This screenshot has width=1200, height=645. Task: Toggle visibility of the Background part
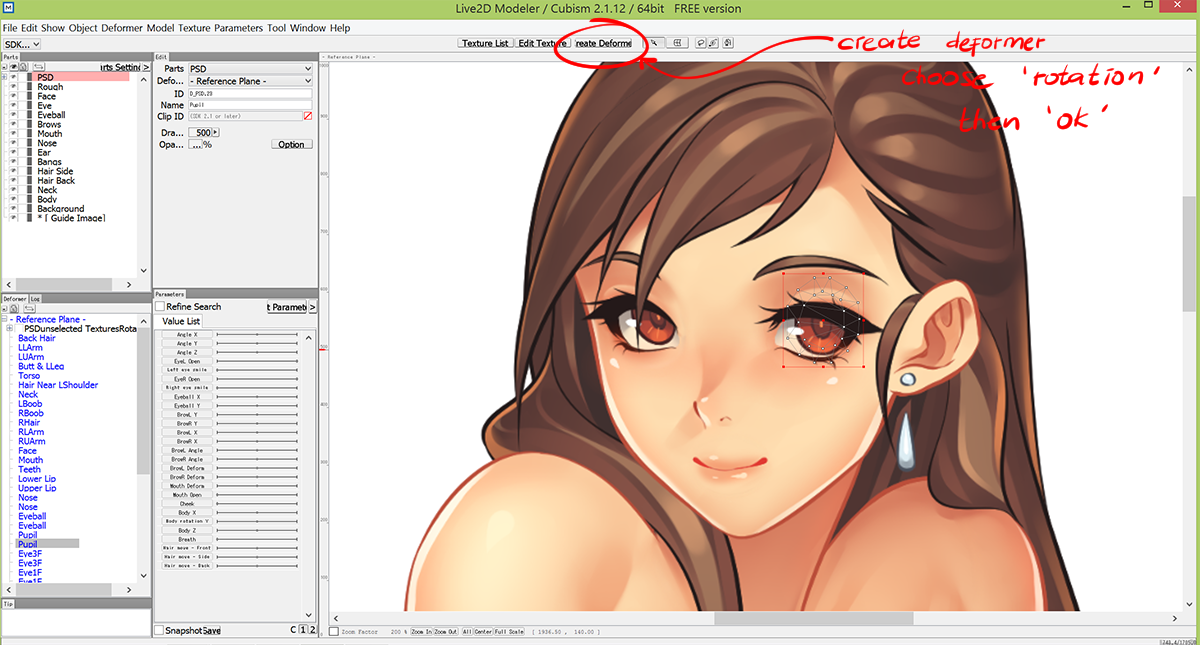click(x=13, y=209)
